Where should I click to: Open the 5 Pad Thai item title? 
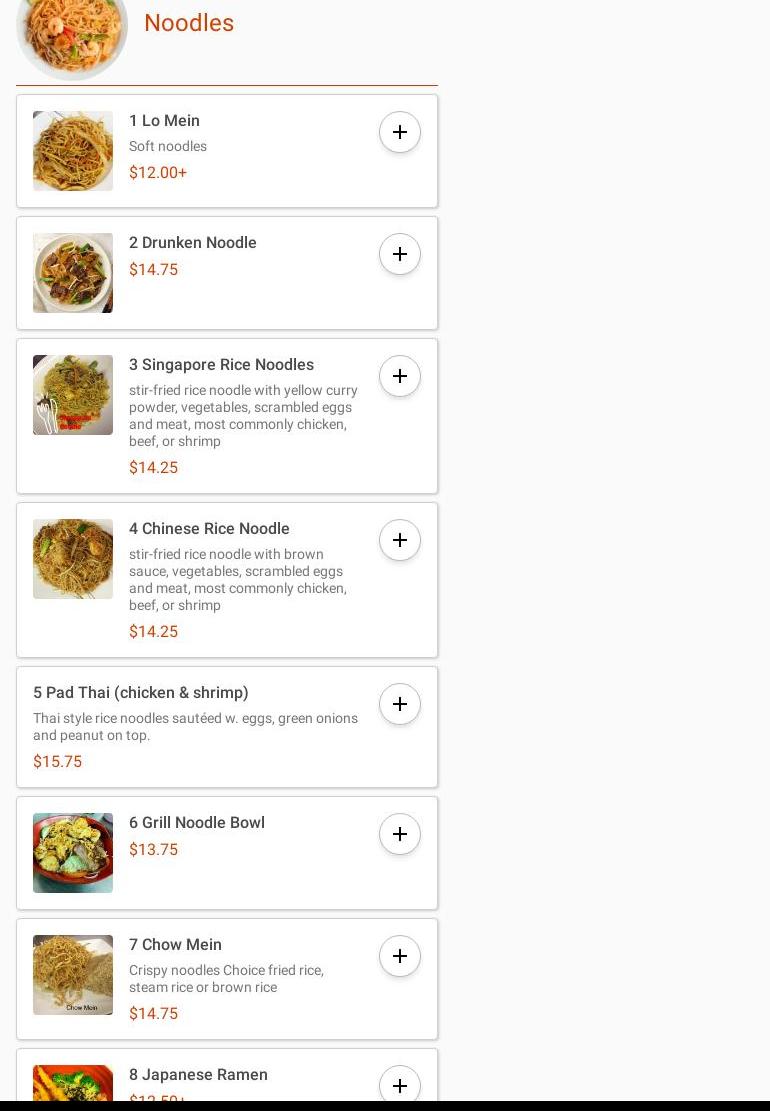click(x=141, y=692)
